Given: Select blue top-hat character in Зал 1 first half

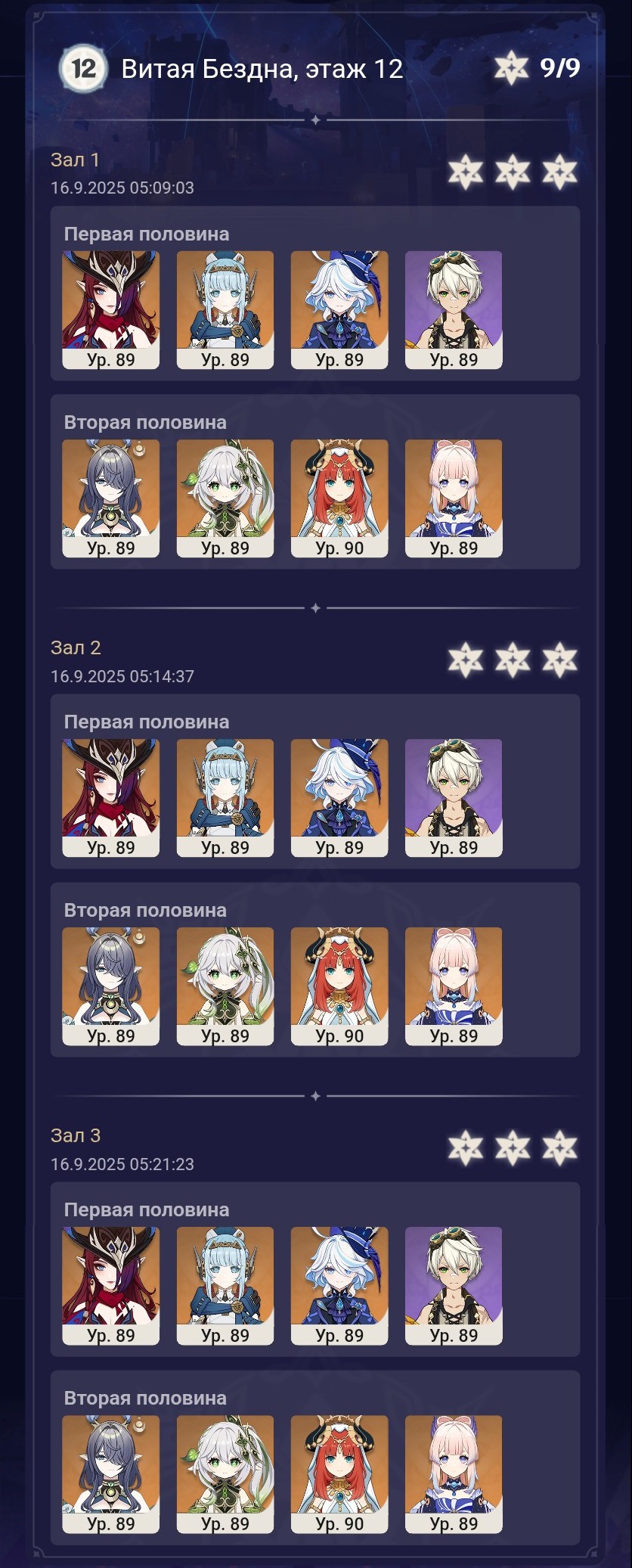Looking at the screenshot, I should coord(339,310).
